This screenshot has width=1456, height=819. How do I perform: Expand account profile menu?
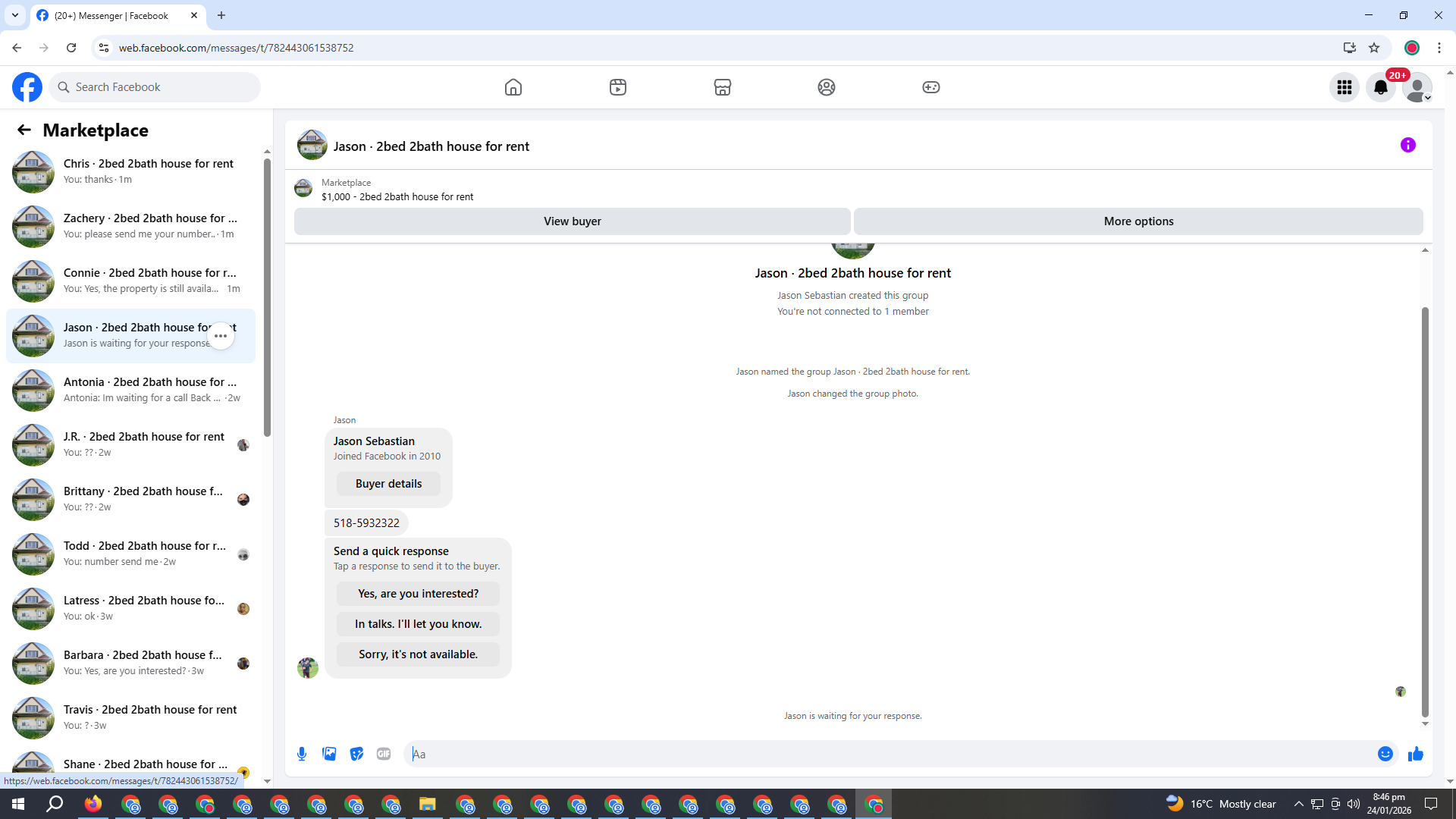[x=1417, y=87]
